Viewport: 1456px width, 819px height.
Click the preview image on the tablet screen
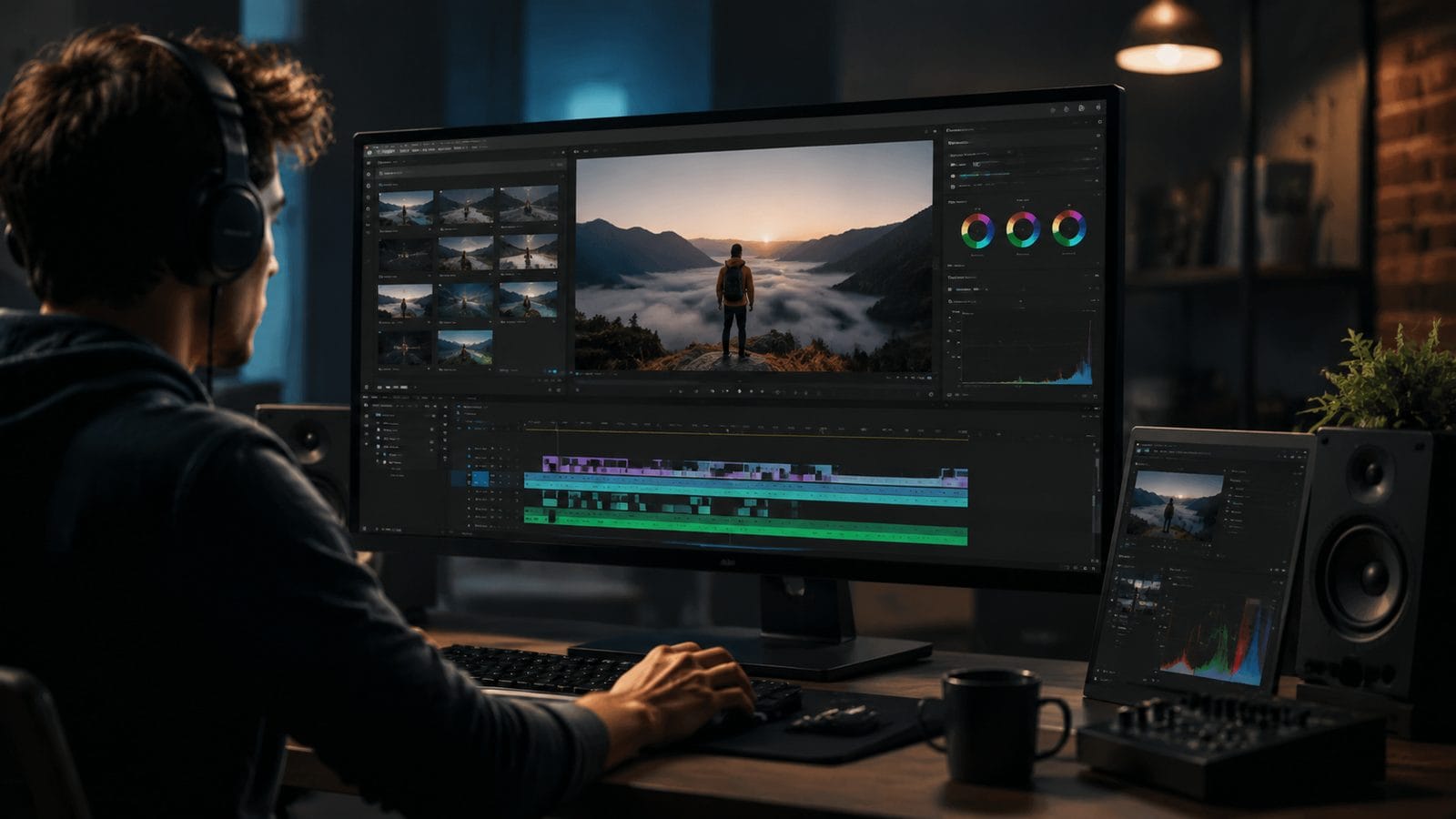pyautogui.click(x=1175, y=505)
